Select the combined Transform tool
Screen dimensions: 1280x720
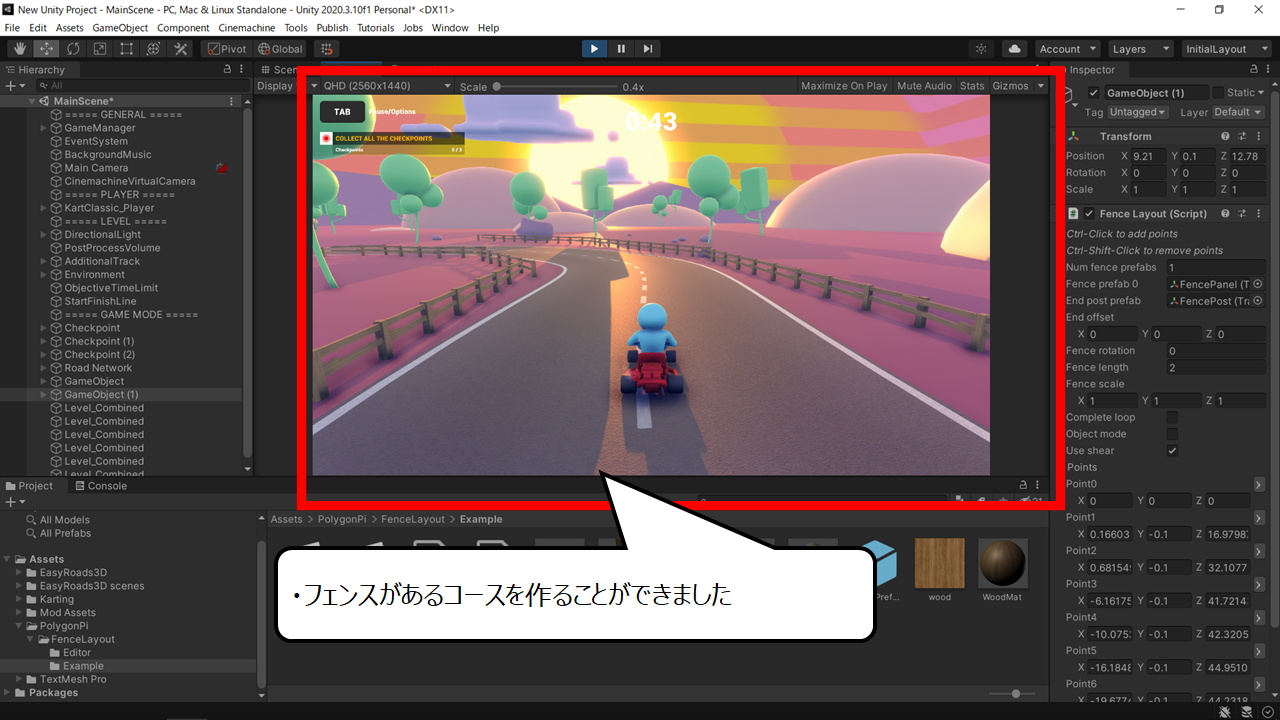154,49
